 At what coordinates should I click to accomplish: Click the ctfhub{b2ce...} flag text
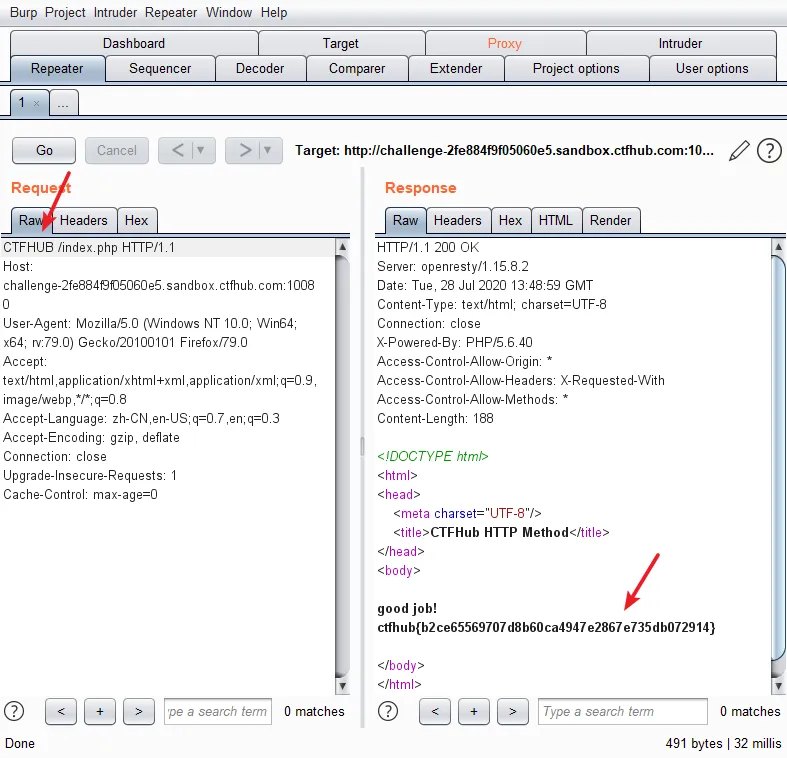click(546, 627)
